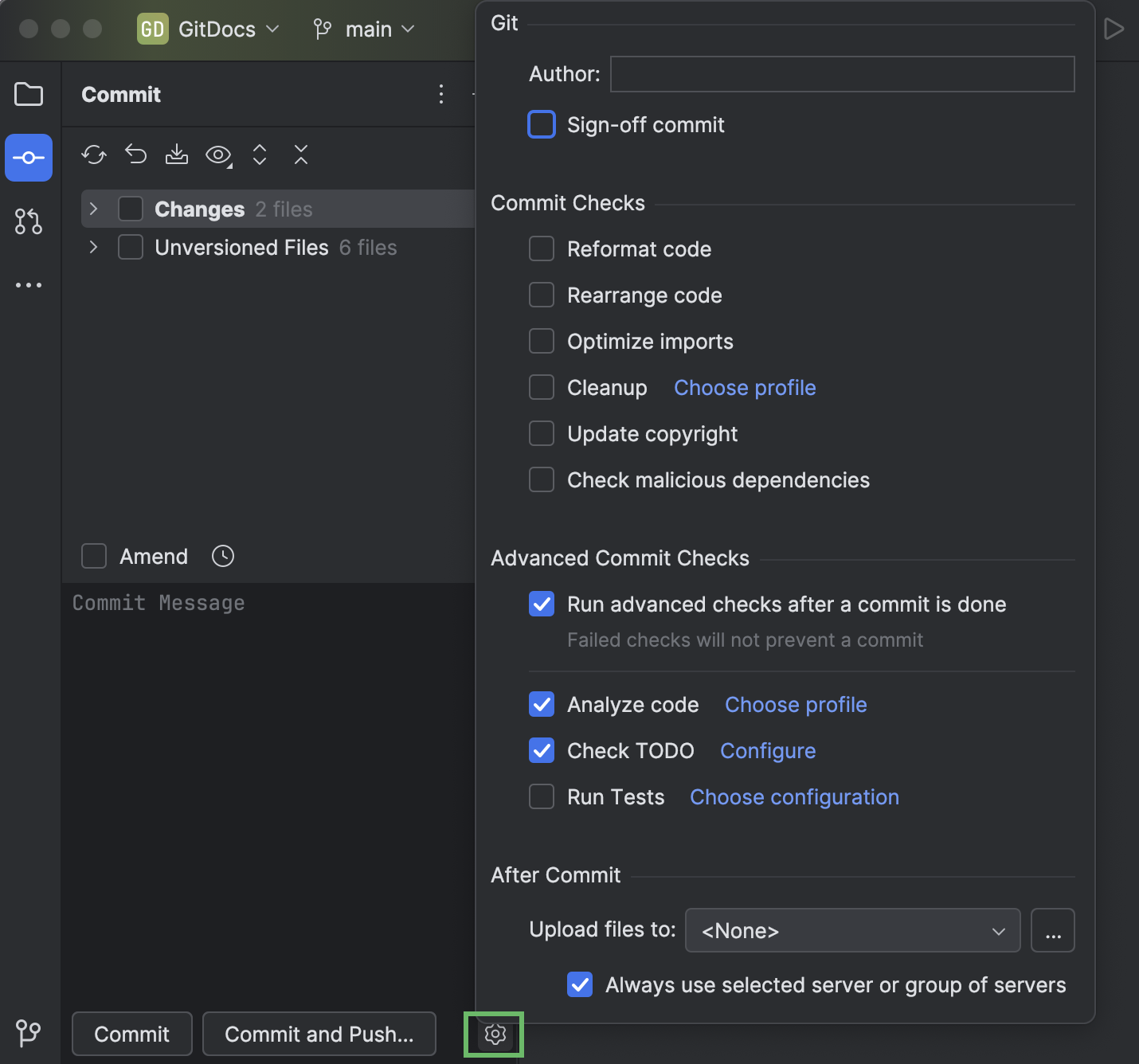Open the Commit panel options menu

(441, 94)
